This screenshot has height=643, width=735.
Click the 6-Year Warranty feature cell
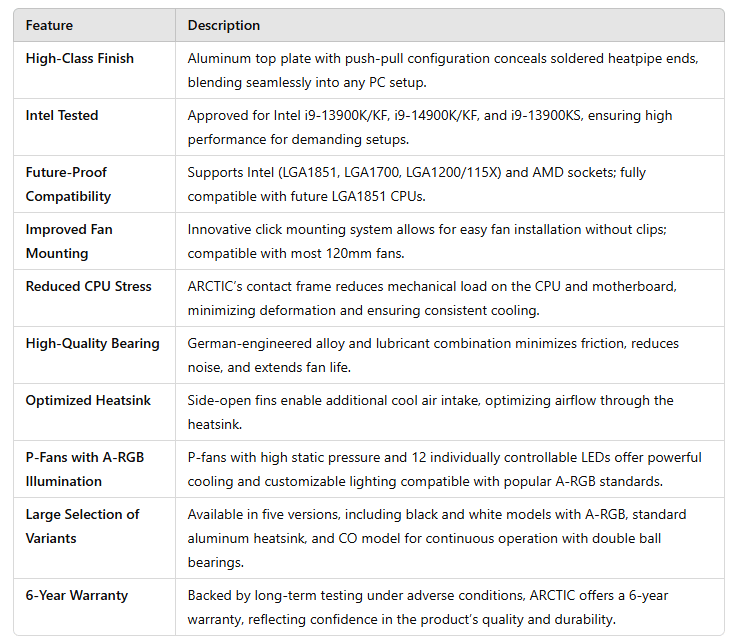pyautogui.click(x=95, y=607)
